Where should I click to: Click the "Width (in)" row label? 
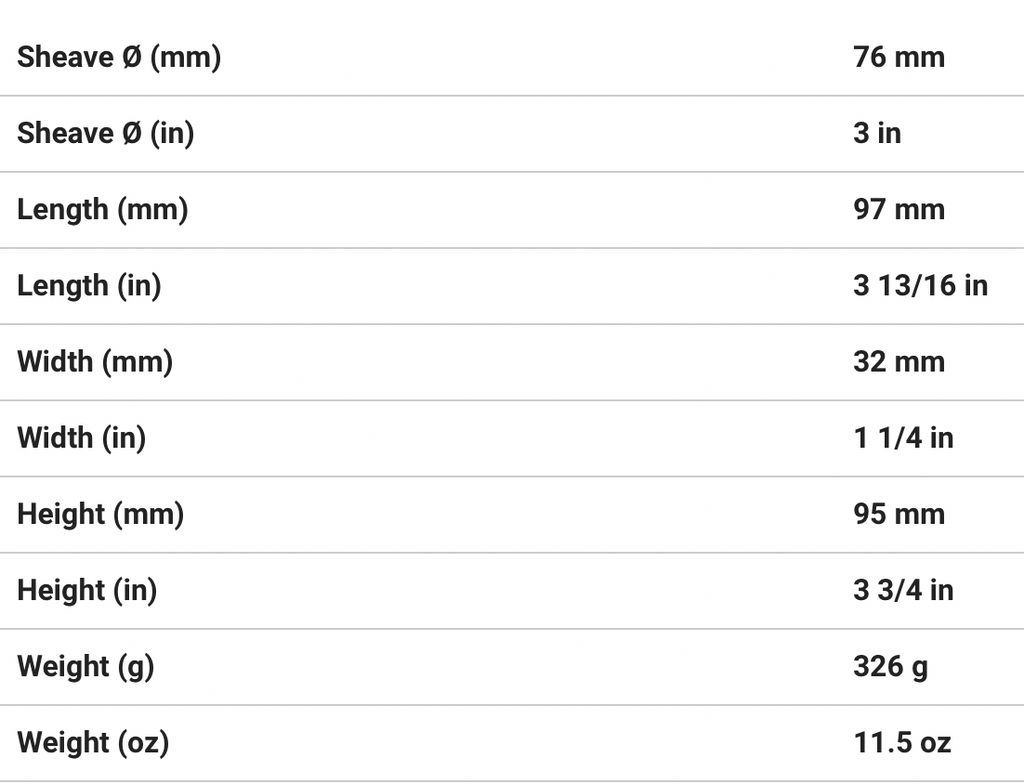pyautogui.click(x=81, y=437)
